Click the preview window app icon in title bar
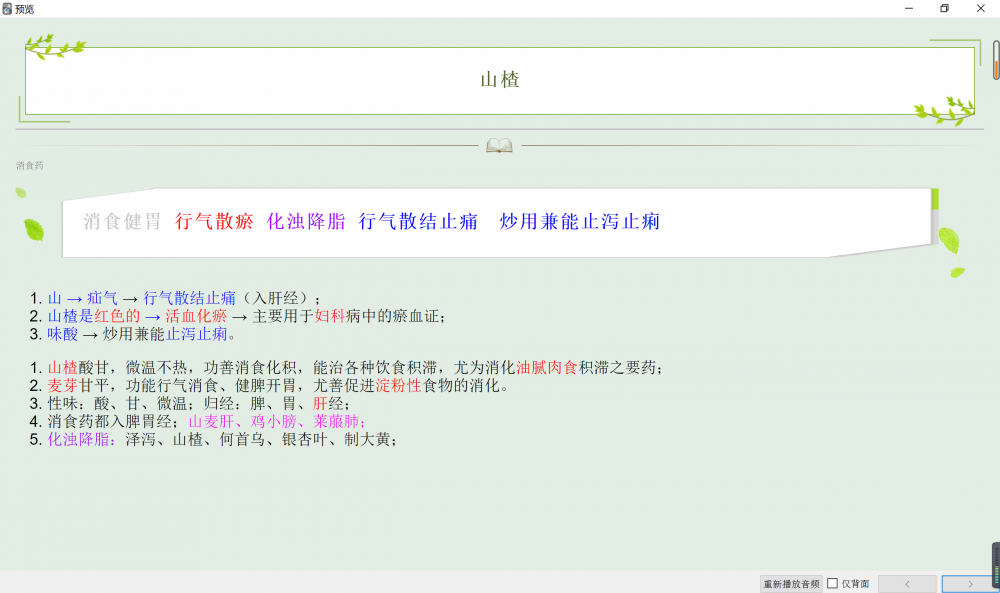This screenshot has width=1000, height=593. click(x=7, y=9)
